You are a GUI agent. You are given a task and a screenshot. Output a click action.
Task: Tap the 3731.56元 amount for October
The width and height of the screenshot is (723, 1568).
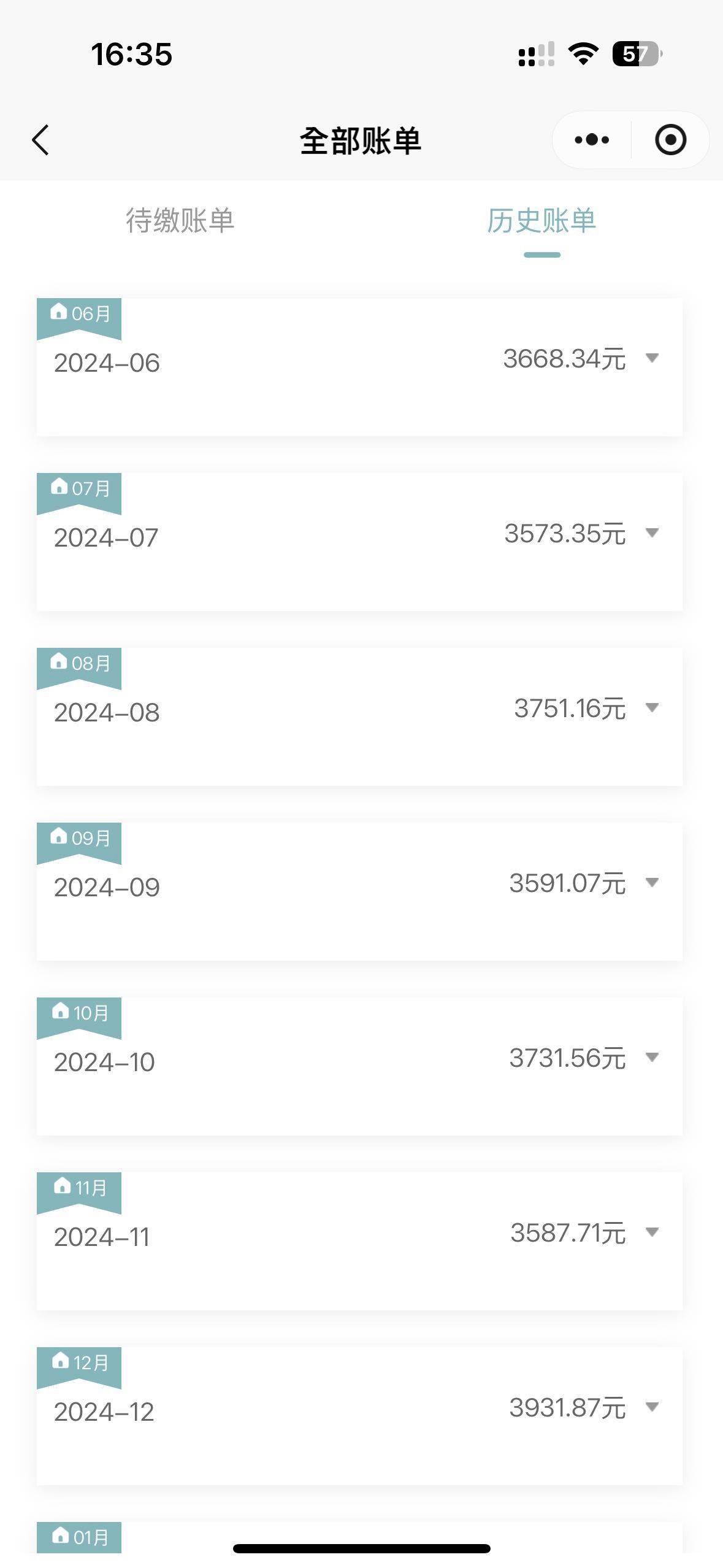[567, 1058]
